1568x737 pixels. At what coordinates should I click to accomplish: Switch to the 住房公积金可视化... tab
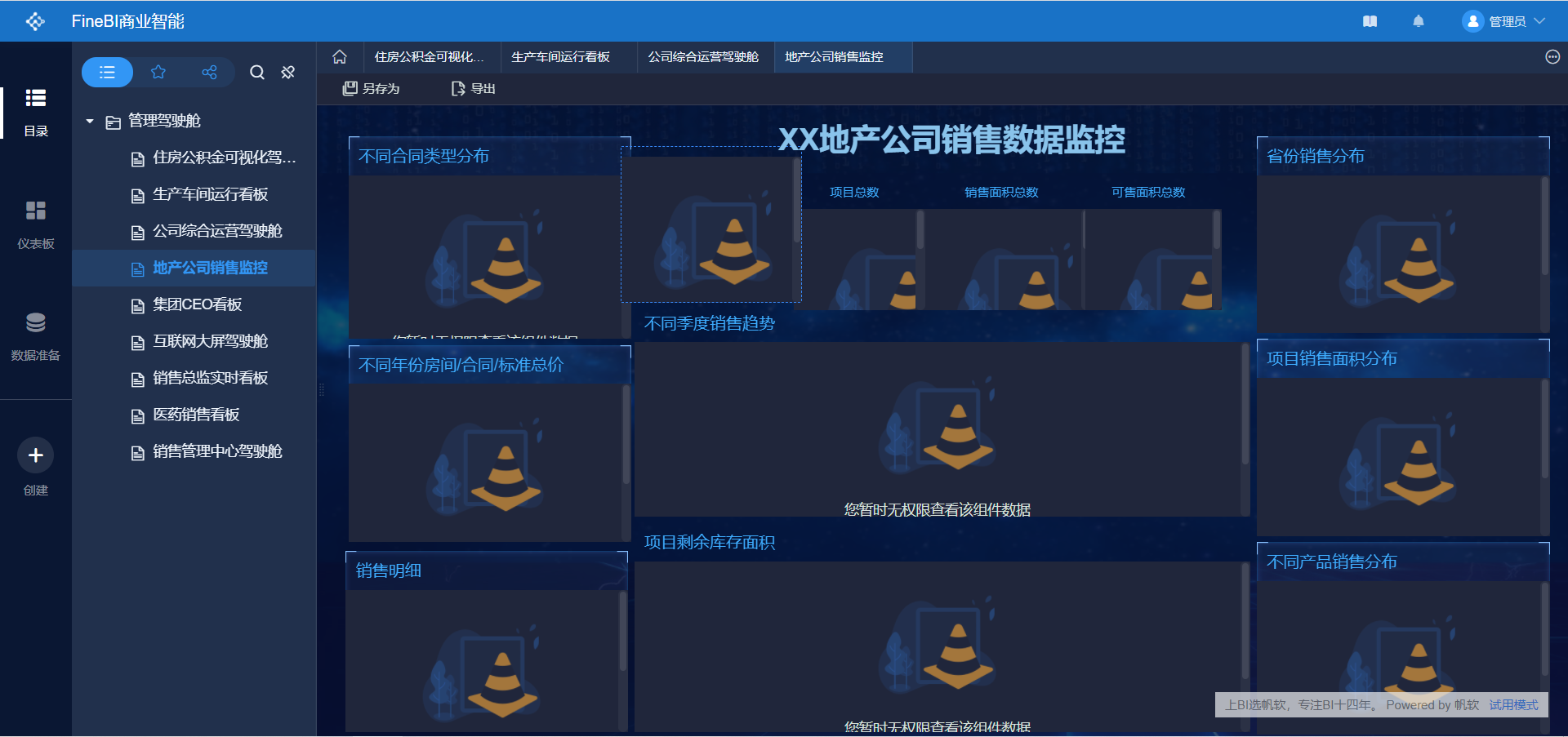coord(432,57)
